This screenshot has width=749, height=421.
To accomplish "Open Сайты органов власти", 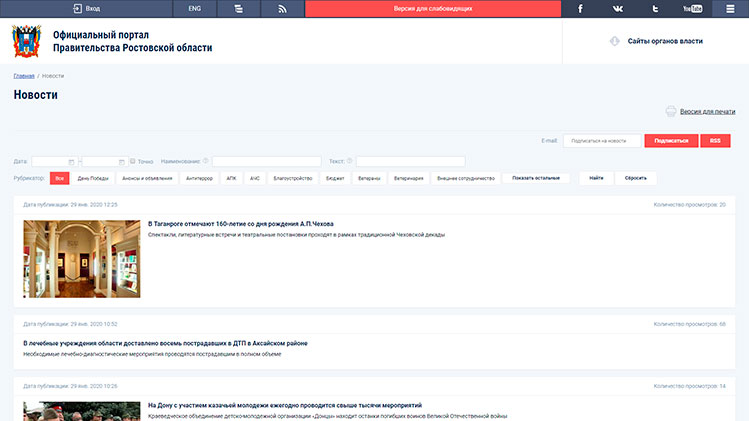I will (664, 41).
